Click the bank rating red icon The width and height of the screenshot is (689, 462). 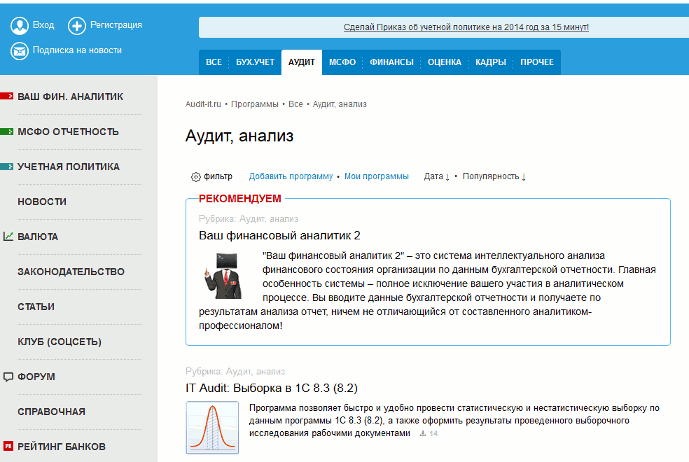(x=8, y=446)
